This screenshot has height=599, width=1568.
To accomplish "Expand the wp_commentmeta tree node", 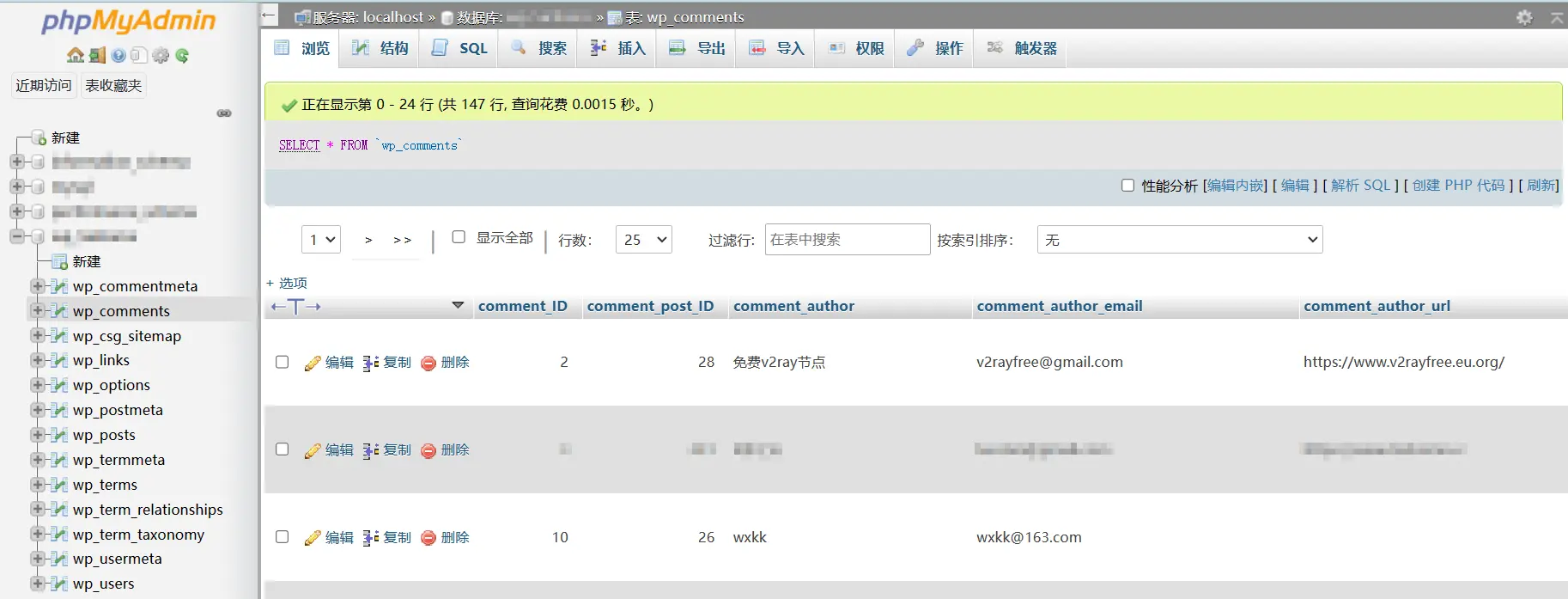I will tap(37, 286).
